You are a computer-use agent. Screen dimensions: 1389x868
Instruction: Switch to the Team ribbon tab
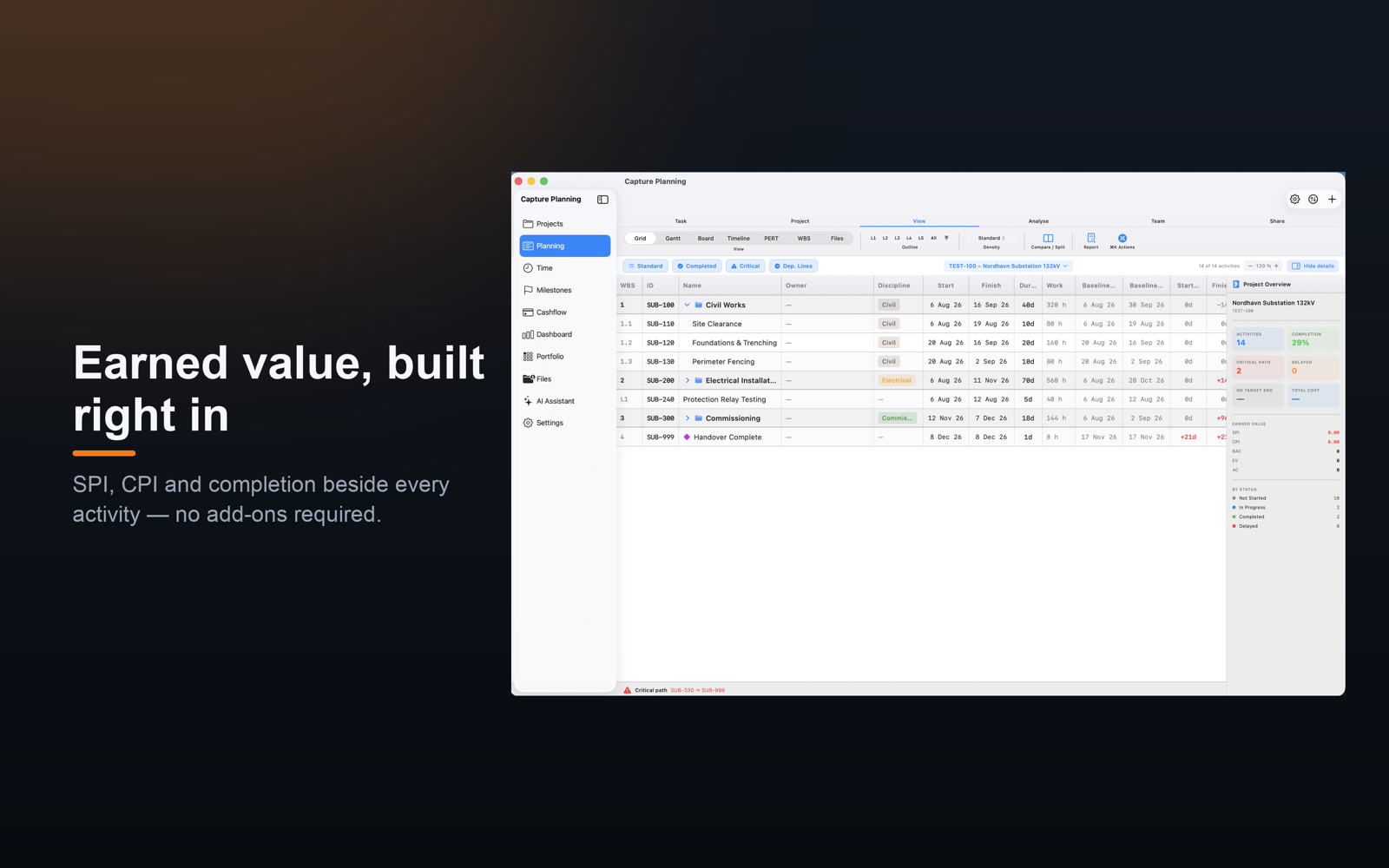pyautogui.click(x=1158, y=221)
